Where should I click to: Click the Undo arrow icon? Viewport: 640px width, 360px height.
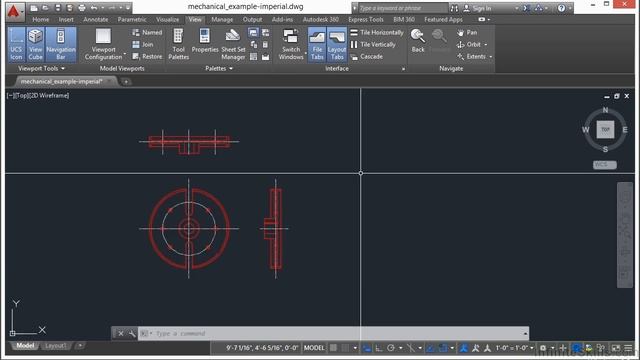click(x=94, y=8)
